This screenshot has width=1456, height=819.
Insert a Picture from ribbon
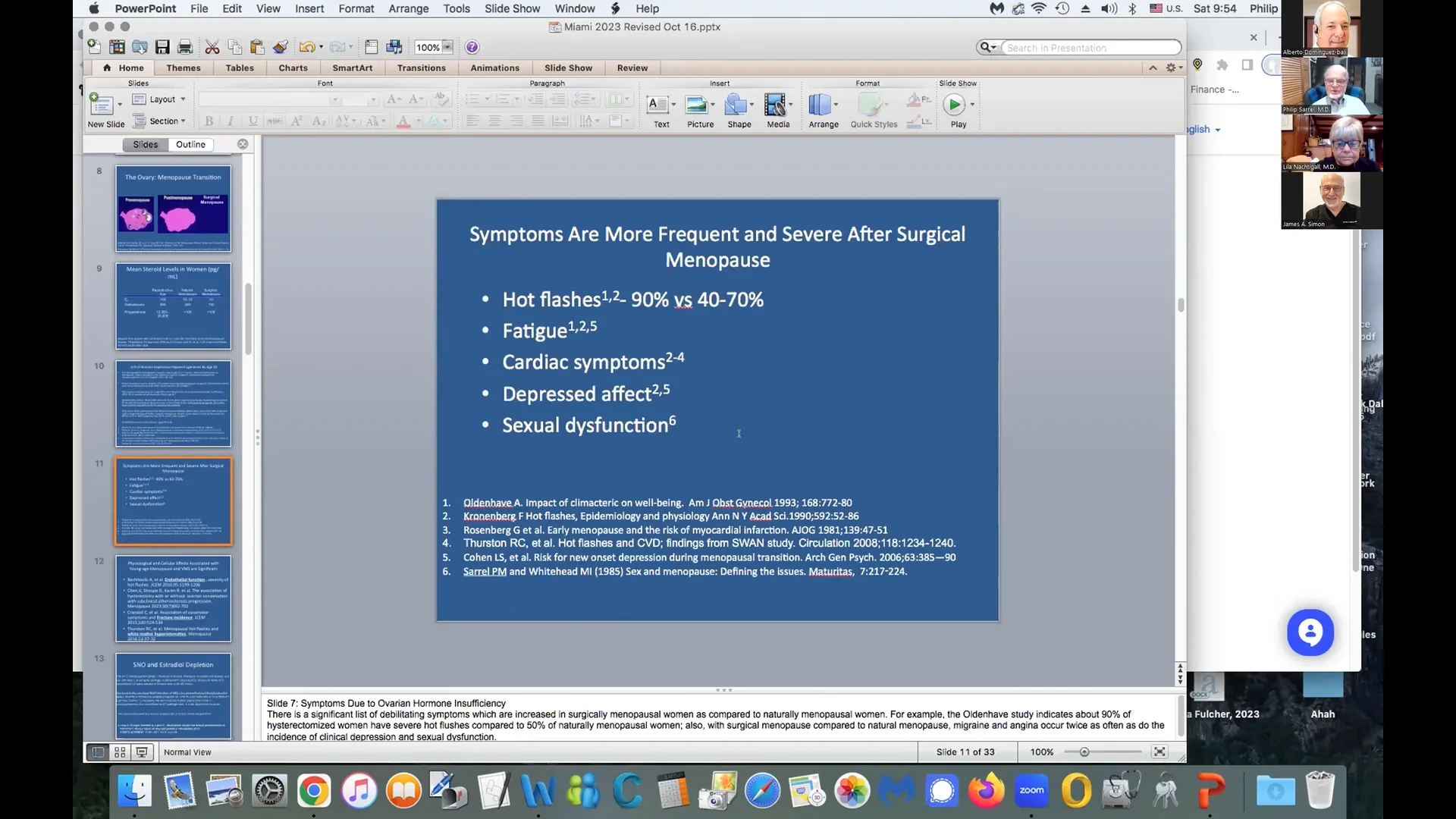point(701,110)
